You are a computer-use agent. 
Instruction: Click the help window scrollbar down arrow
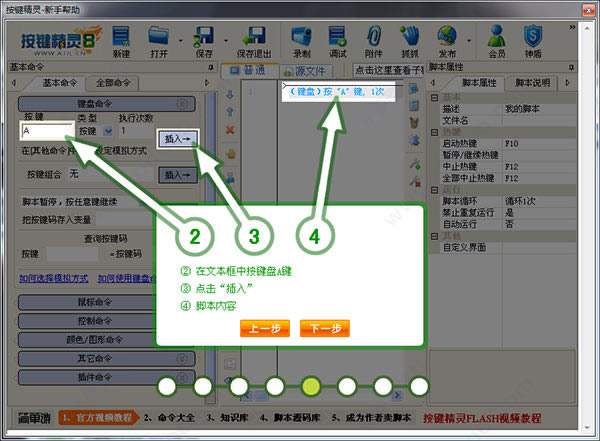coord(587,427)
